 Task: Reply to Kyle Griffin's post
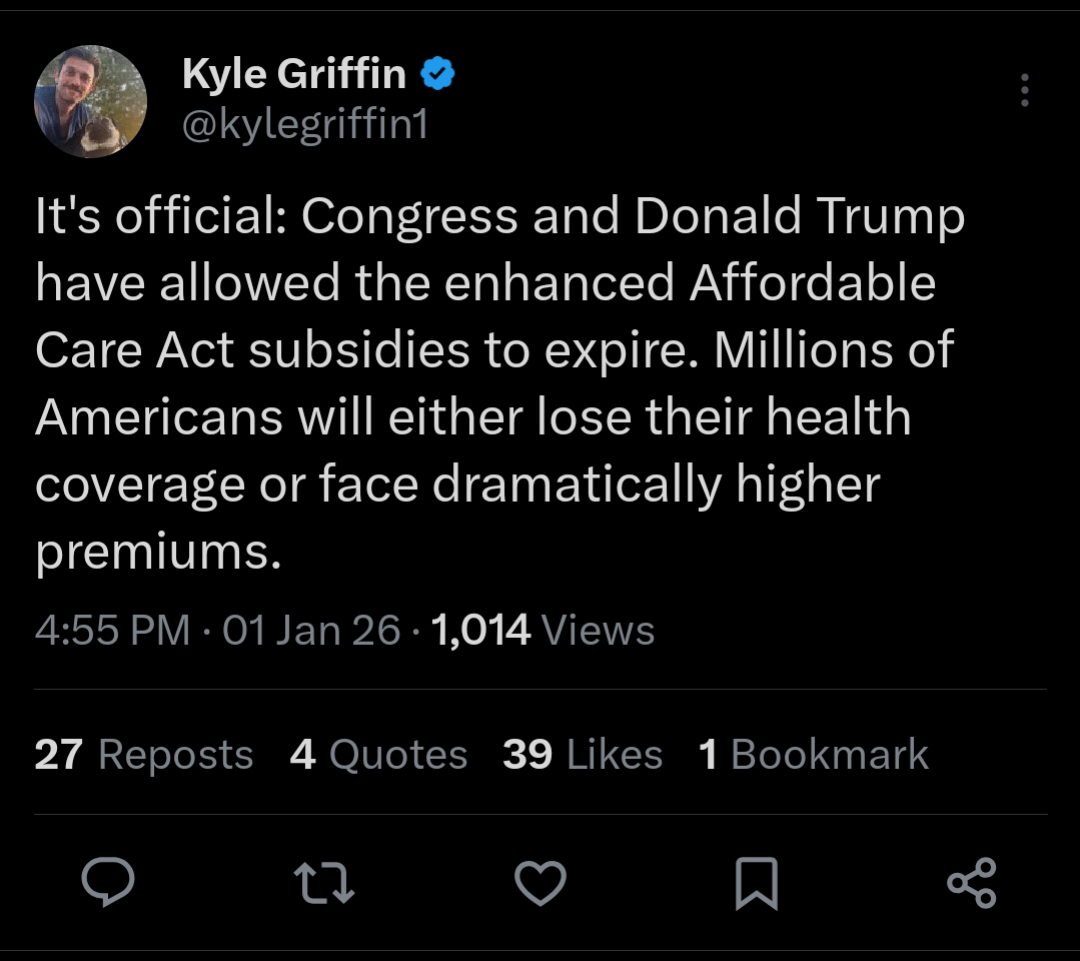(108, 882)
